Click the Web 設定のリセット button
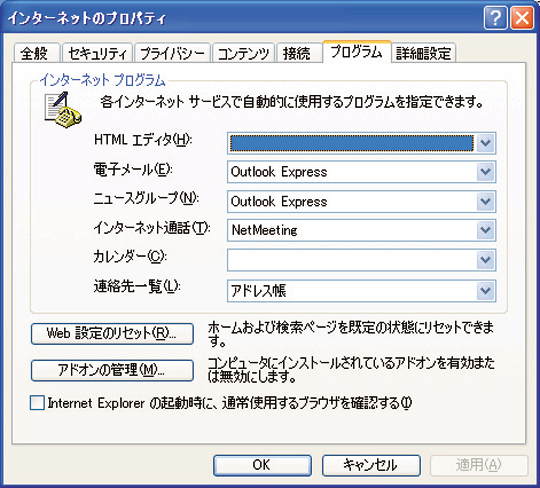The height and width of the screenshot is (488, 540). click(112, 333)
